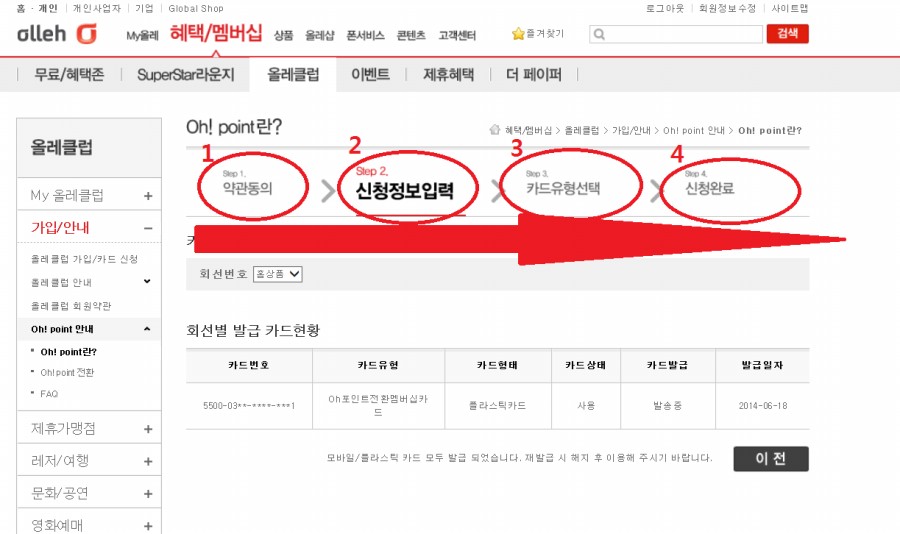Image resolution: width=900 pixels, height=534 pixels.
Task: Switch to the 이벤트 tab
Action: (x=370, y=75)
